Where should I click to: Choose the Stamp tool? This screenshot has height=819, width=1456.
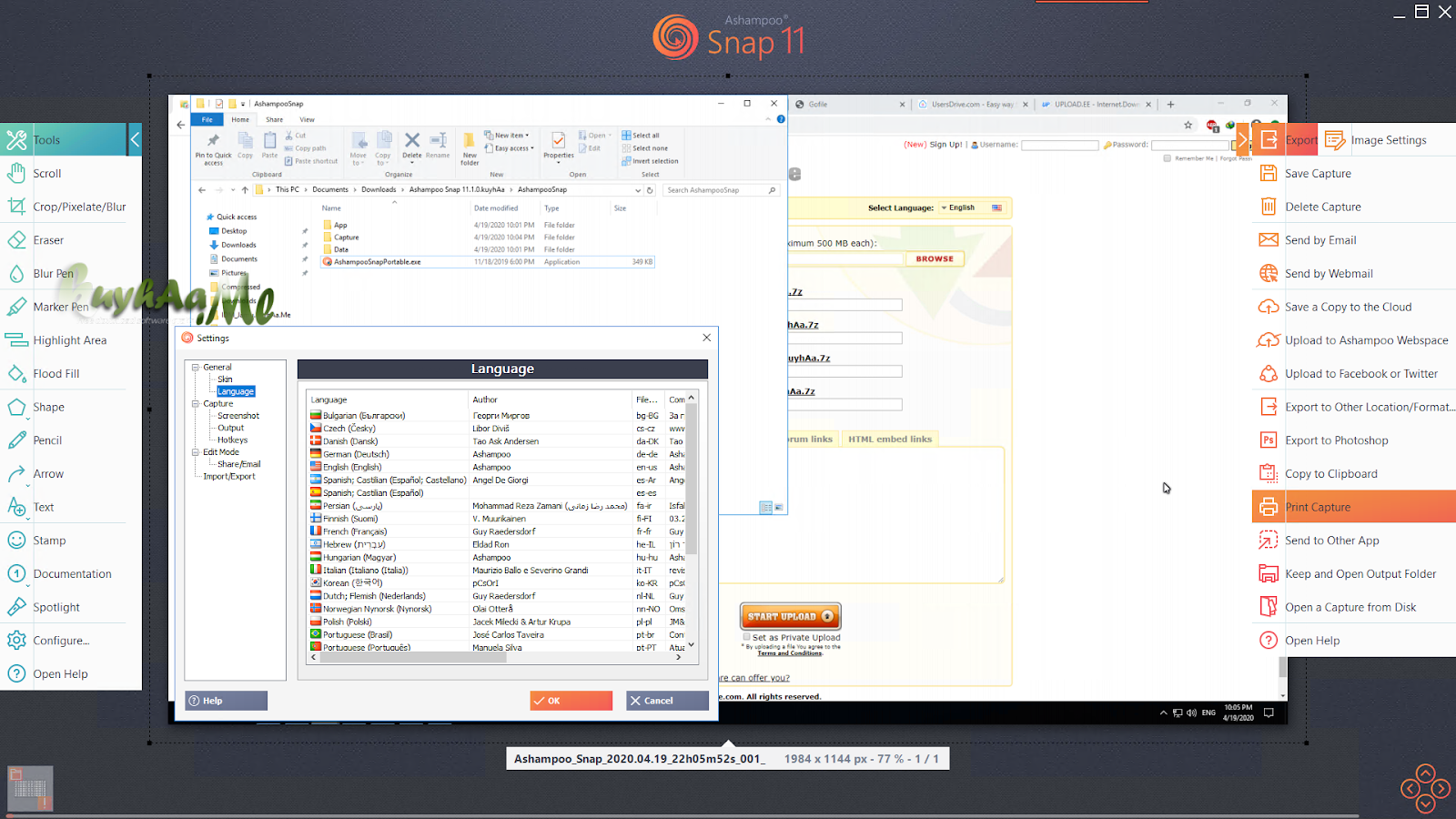(71, 541)
